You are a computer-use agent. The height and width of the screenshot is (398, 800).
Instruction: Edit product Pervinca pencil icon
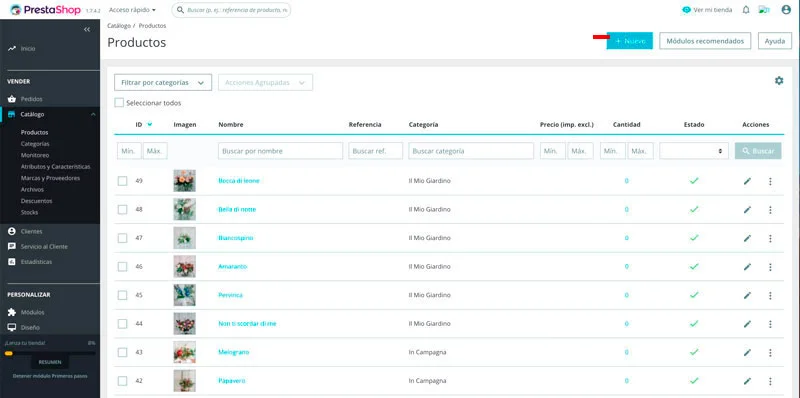pyautogui.click(x=747, y=295)
